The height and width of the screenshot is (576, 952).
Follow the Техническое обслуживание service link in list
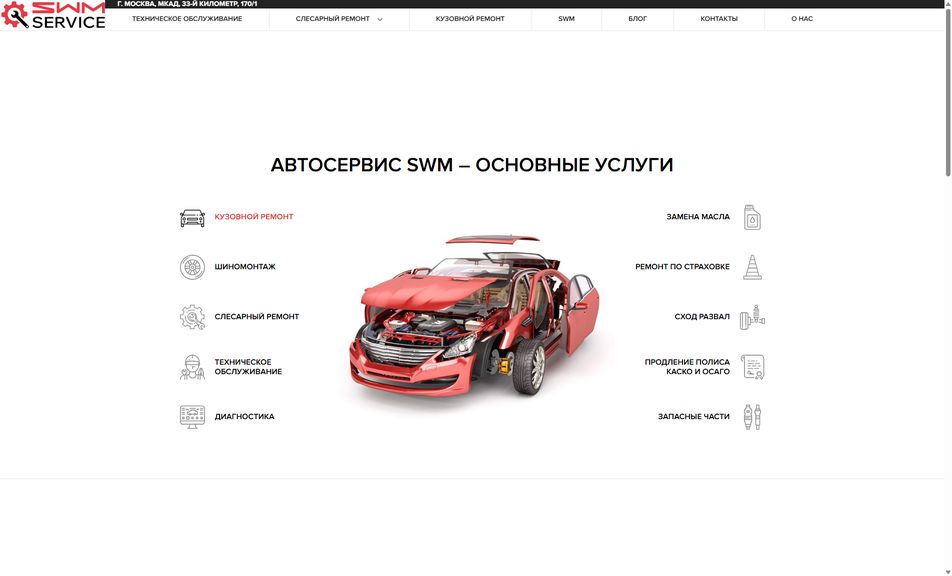[x=248, y=367]
